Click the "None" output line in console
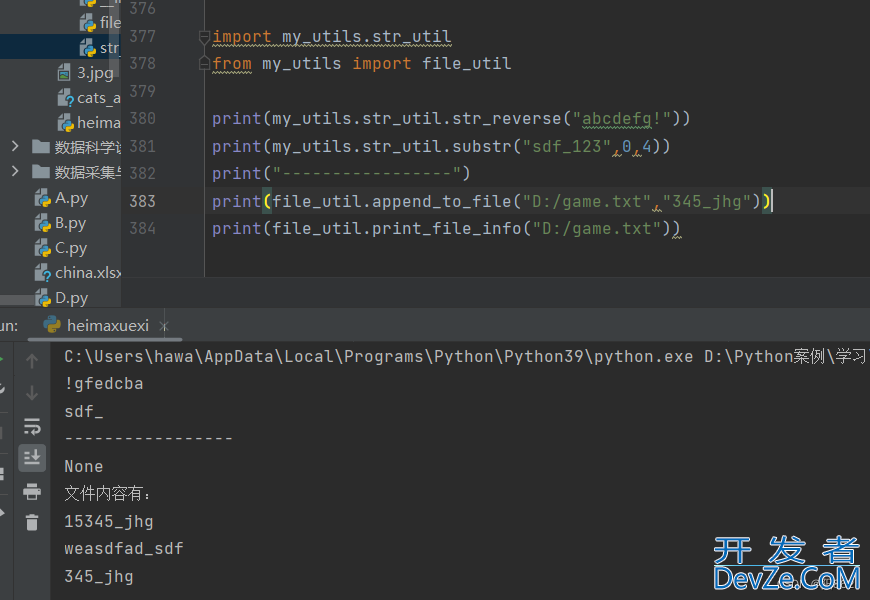 pyautogui.click(x=84, y=467)
